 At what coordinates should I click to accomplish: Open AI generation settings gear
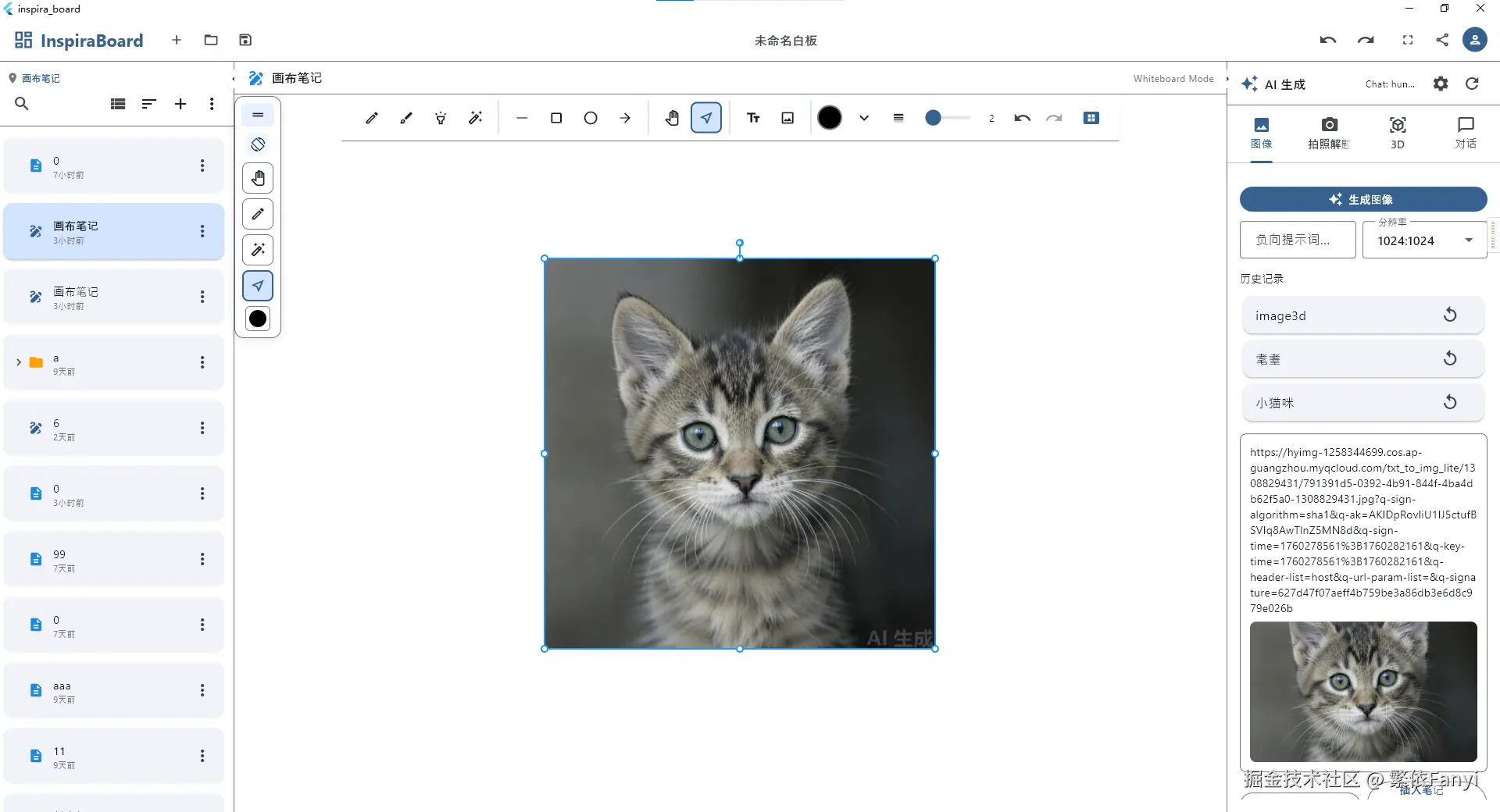click(x=1441, y=84)
